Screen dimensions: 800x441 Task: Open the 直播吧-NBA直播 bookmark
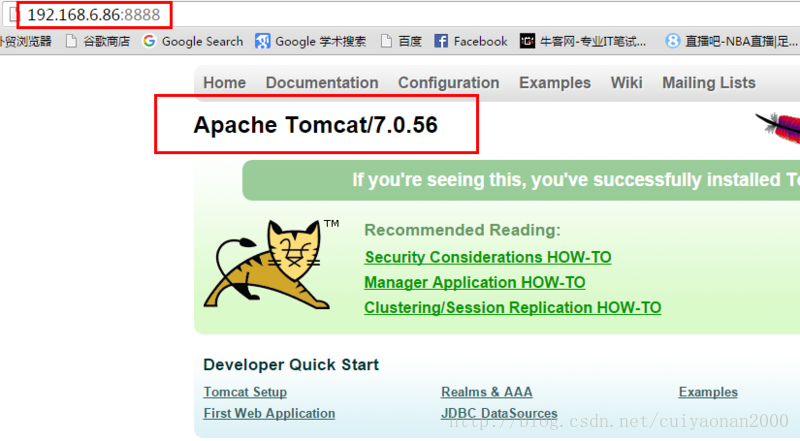[x=732, y=41]
